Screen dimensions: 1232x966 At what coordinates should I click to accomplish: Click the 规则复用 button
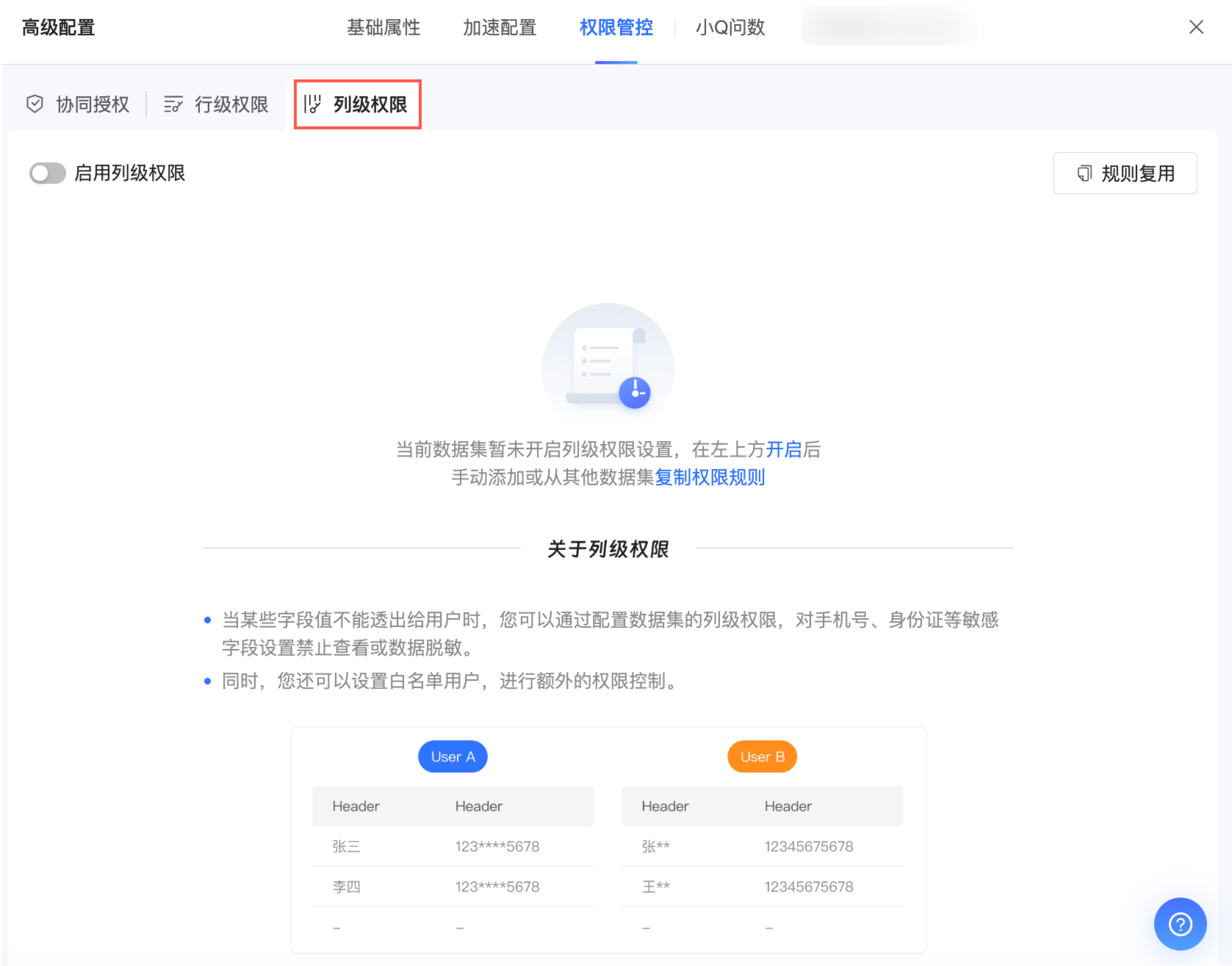point(1124,173)
